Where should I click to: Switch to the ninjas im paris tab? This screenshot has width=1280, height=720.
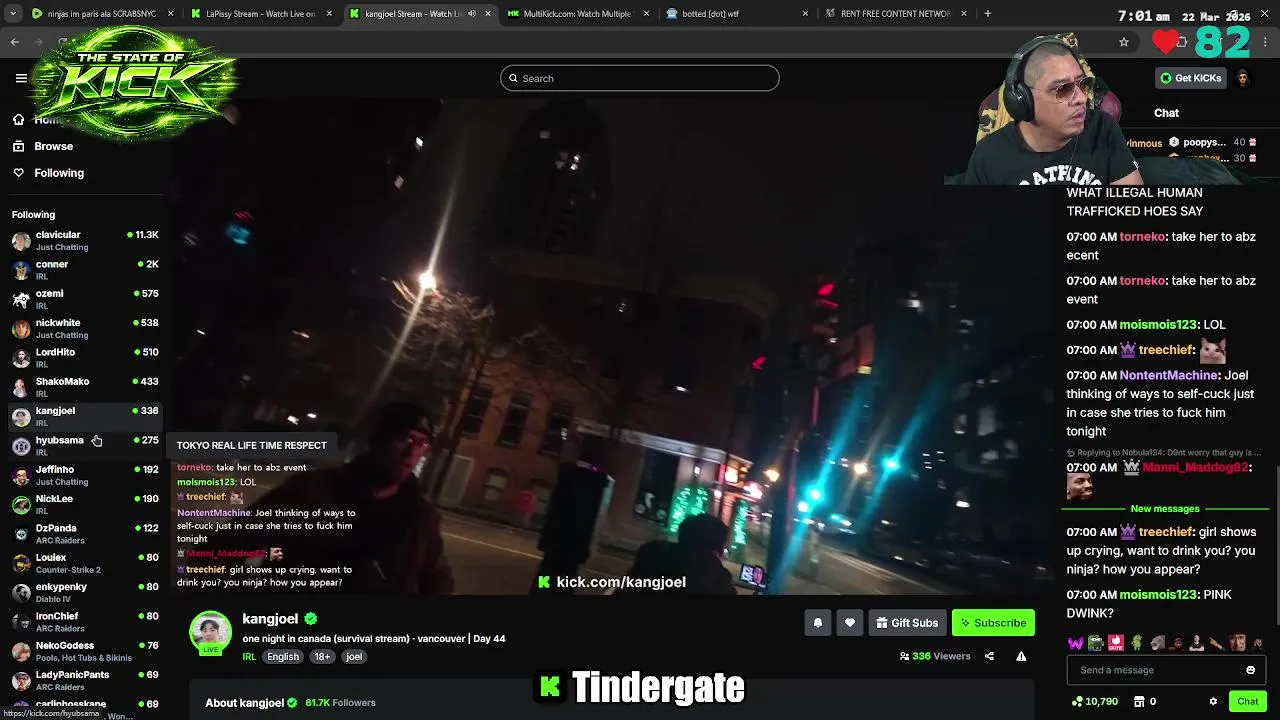98,14
